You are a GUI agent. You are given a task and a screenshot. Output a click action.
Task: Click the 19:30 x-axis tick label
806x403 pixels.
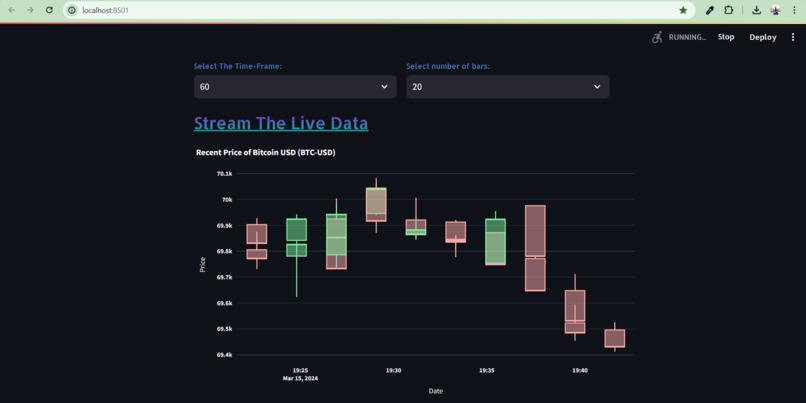pos(394,370)
